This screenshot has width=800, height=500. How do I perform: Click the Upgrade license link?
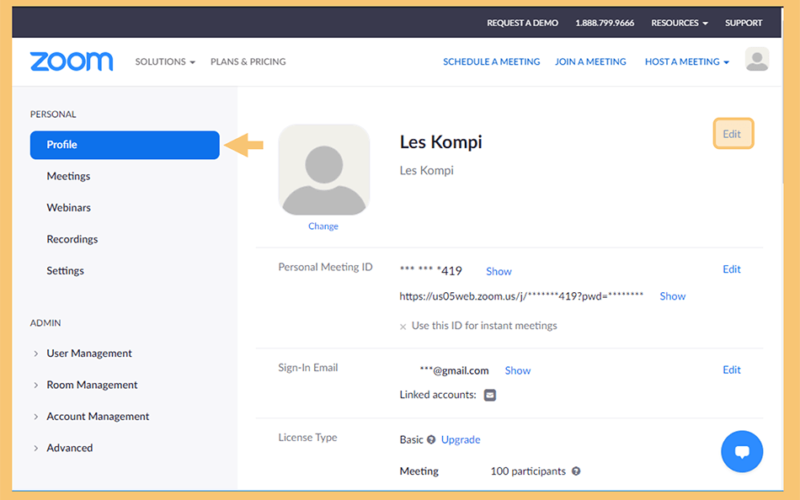click(461, 440)
